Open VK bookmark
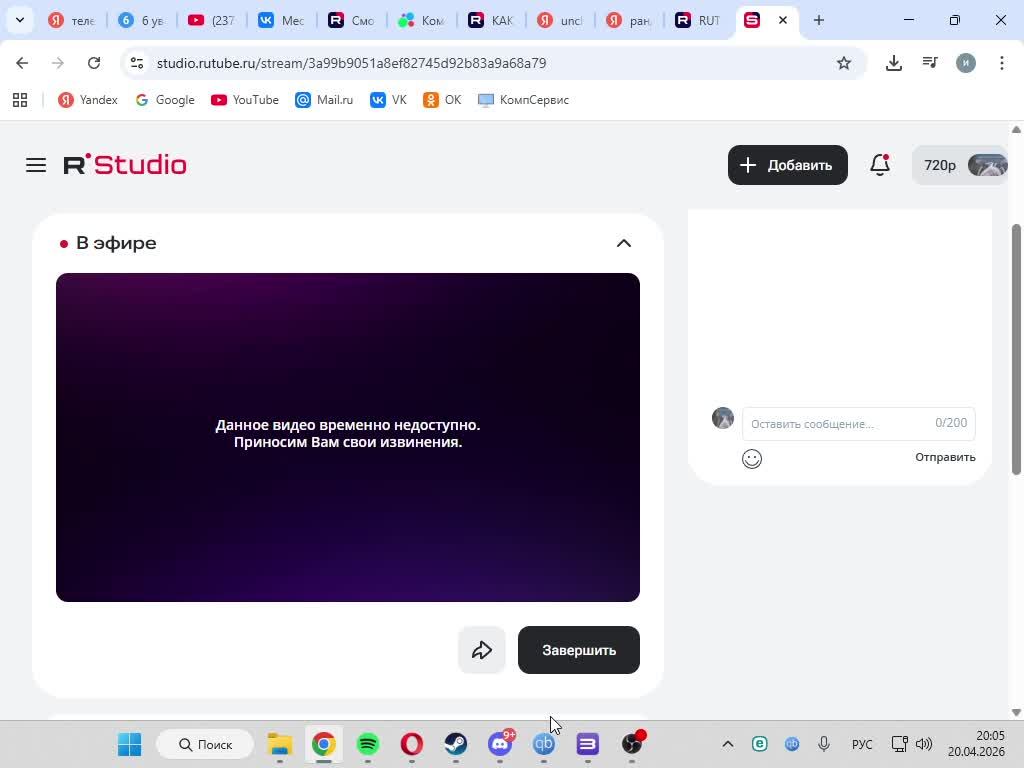 tap(389, 100)
